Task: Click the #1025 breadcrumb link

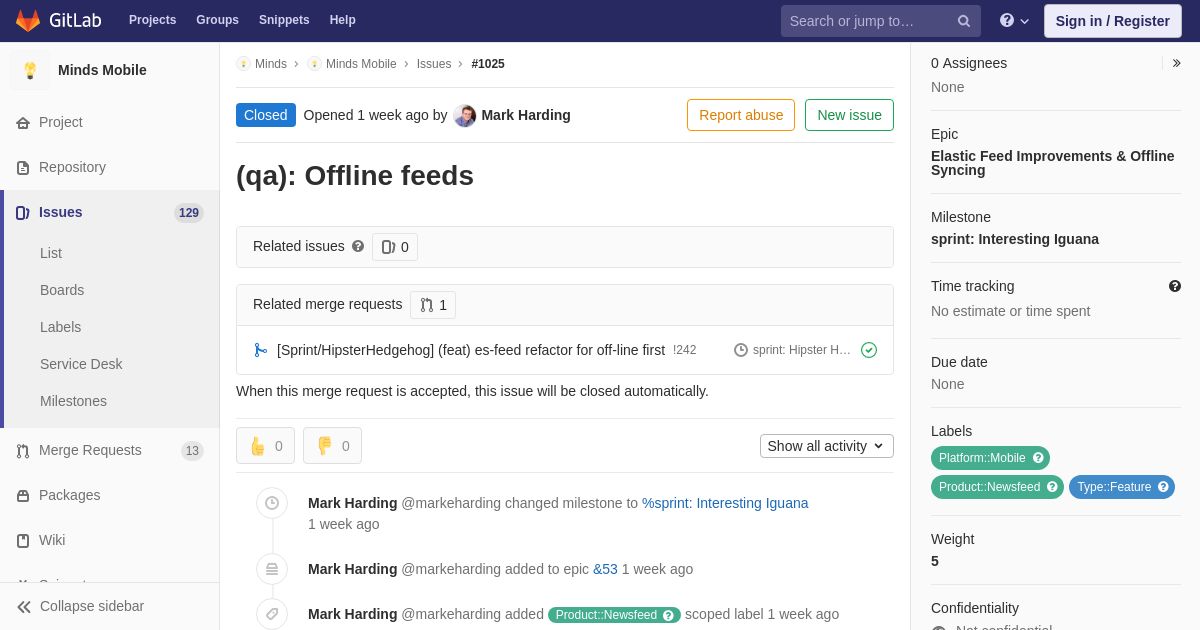Action: (488, 64)
